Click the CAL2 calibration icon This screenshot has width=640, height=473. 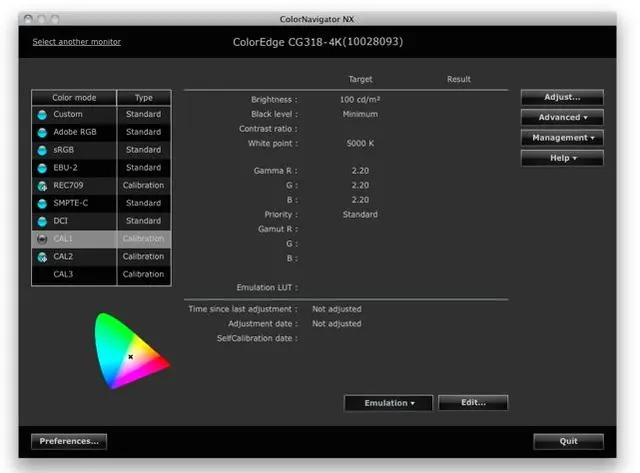tap(42, 257)
